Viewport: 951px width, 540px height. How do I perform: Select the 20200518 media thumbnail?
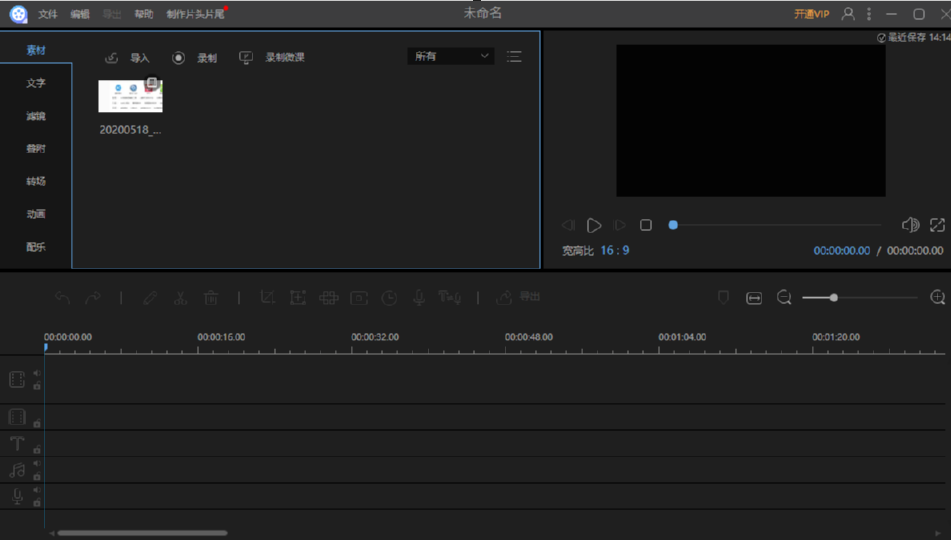pos(130,96)
